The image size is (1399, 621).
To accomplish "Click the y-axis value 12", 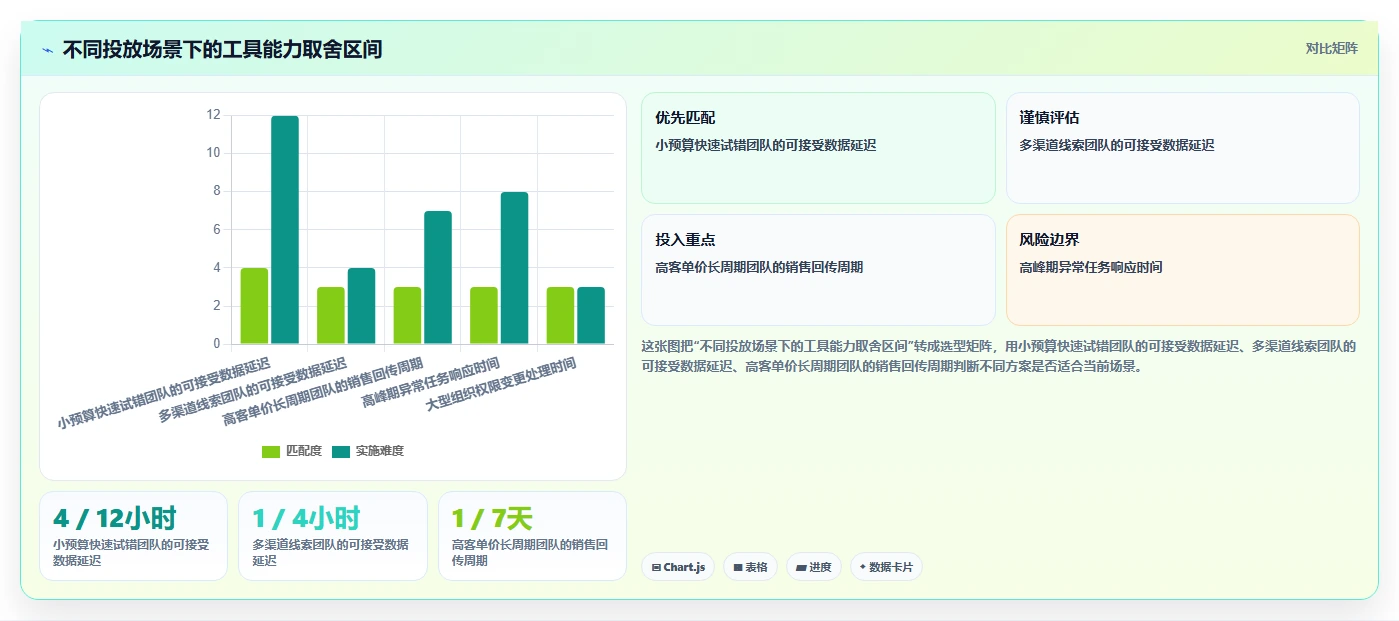I will tap(213, 115).
